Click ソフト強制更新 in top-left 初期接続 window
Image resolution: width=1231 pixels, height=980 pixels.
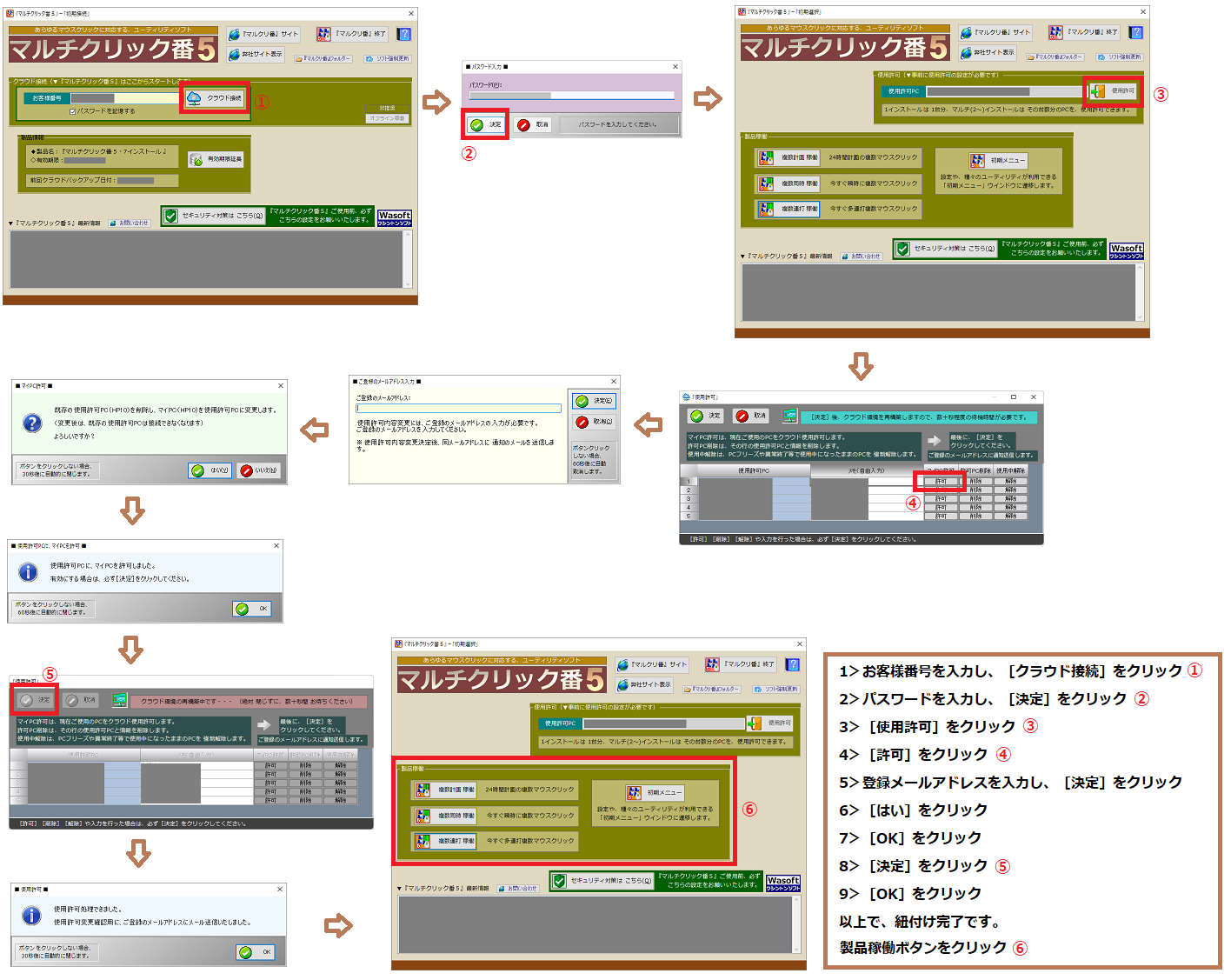tap(387, 58)
